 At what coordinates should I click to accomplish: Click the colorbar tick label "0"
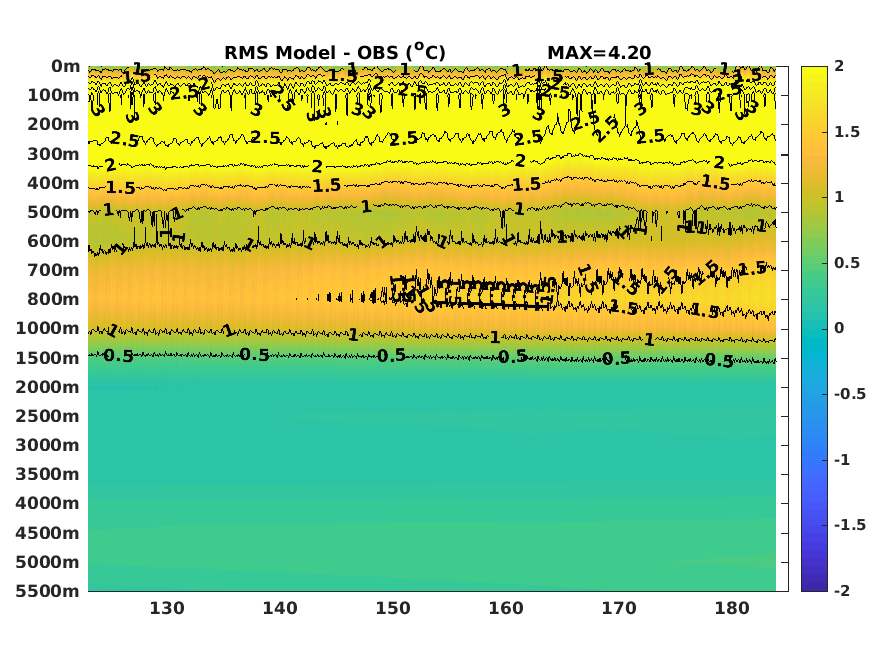[x=839, y=329]
